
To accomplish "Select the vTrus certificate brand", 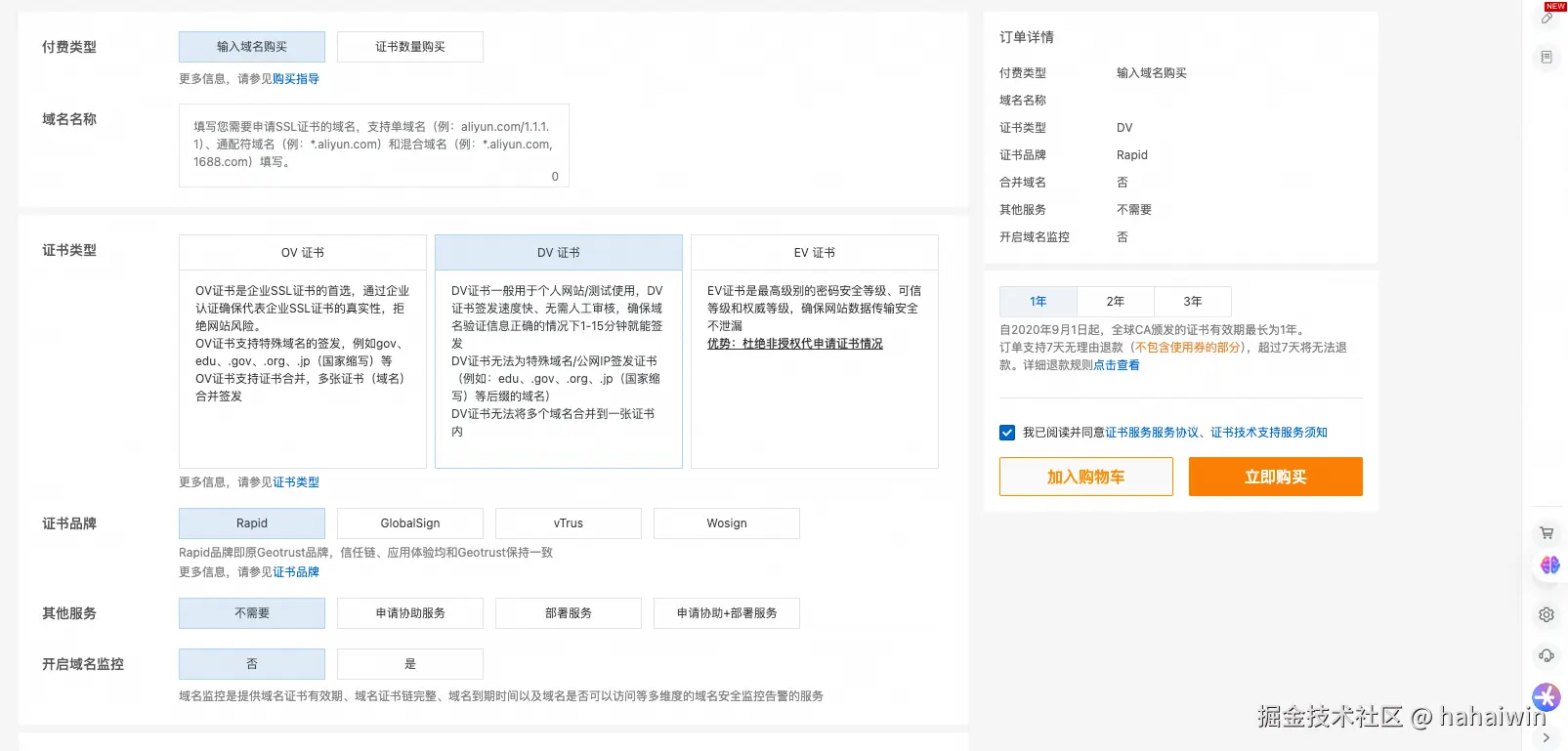I will tap(569, 523).
